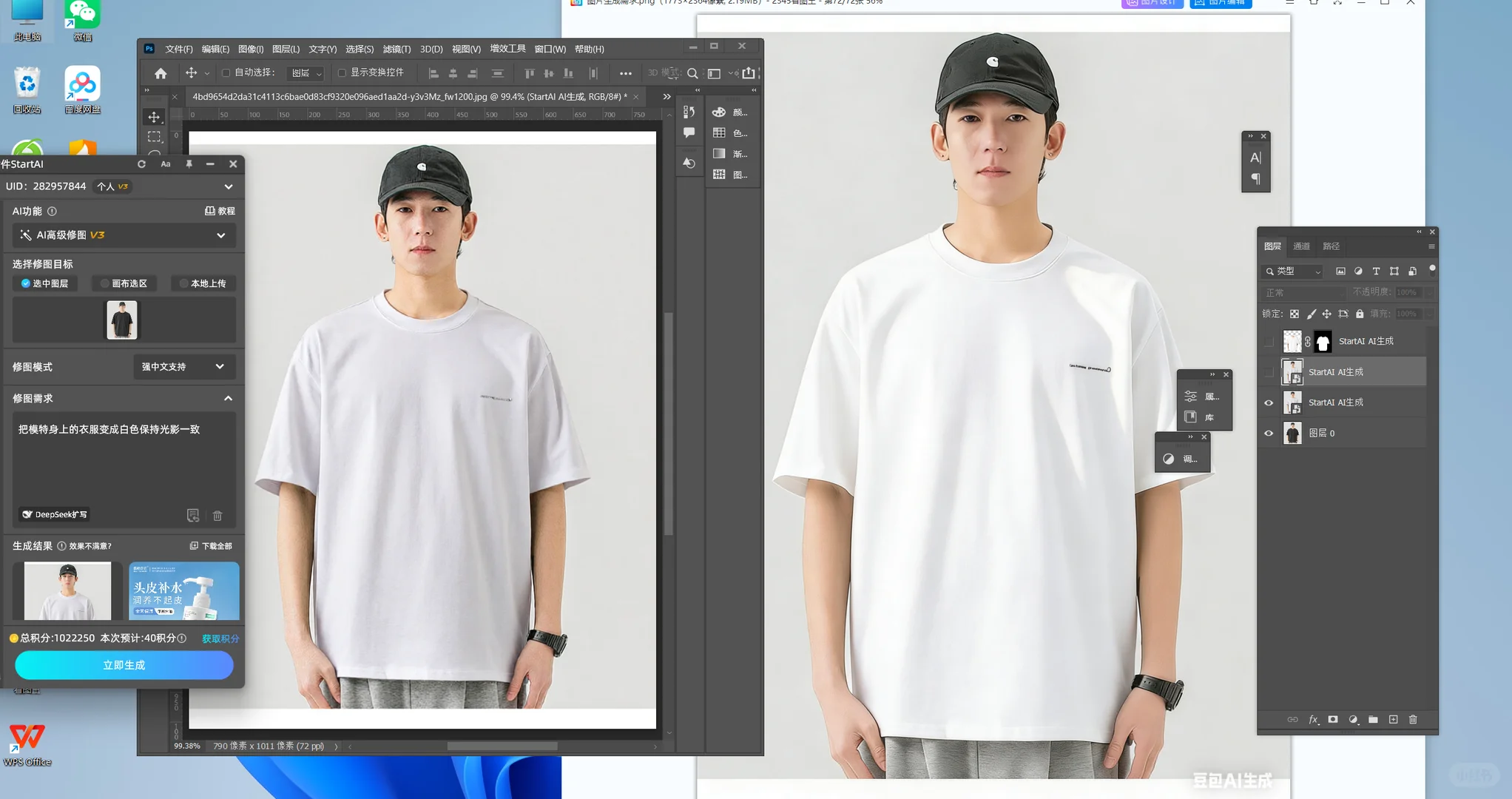Clear prompt with trash icon in StartAI
This screenshot has width=1512, height=799.
217,516
